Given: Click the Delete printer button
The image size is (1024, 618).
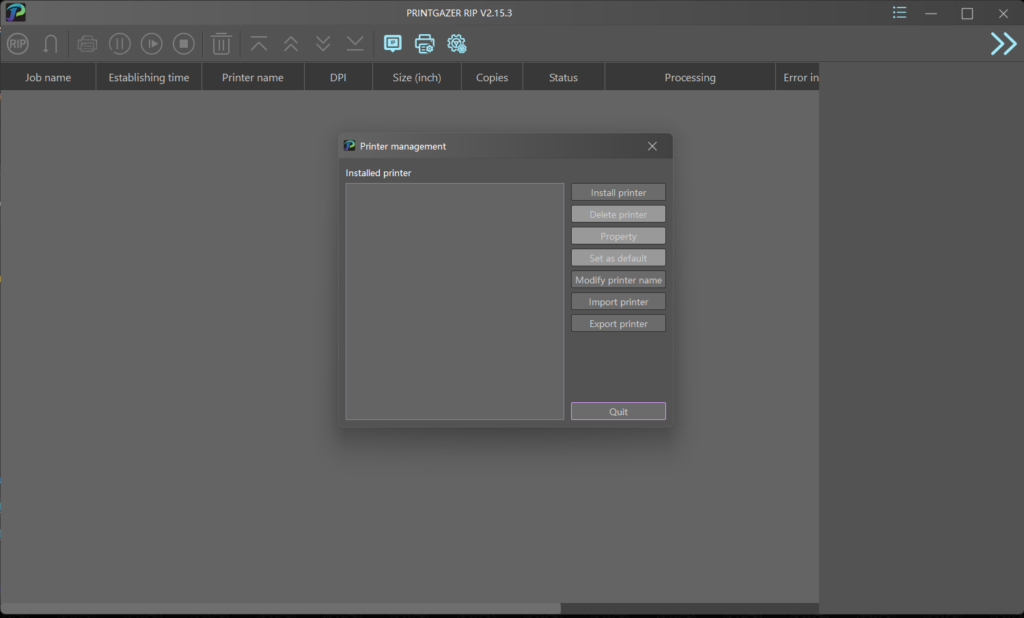Looking at the screenshot, I should click(618, 214).
